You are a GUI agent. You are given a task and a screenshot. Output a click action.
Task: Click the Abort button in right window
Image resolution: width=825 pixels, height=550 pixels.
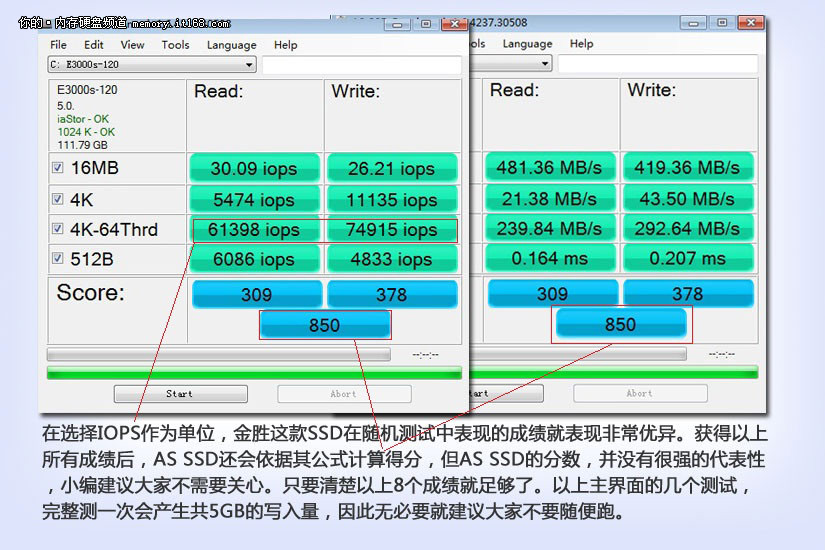pyautogui.click(x=640, y=393)
